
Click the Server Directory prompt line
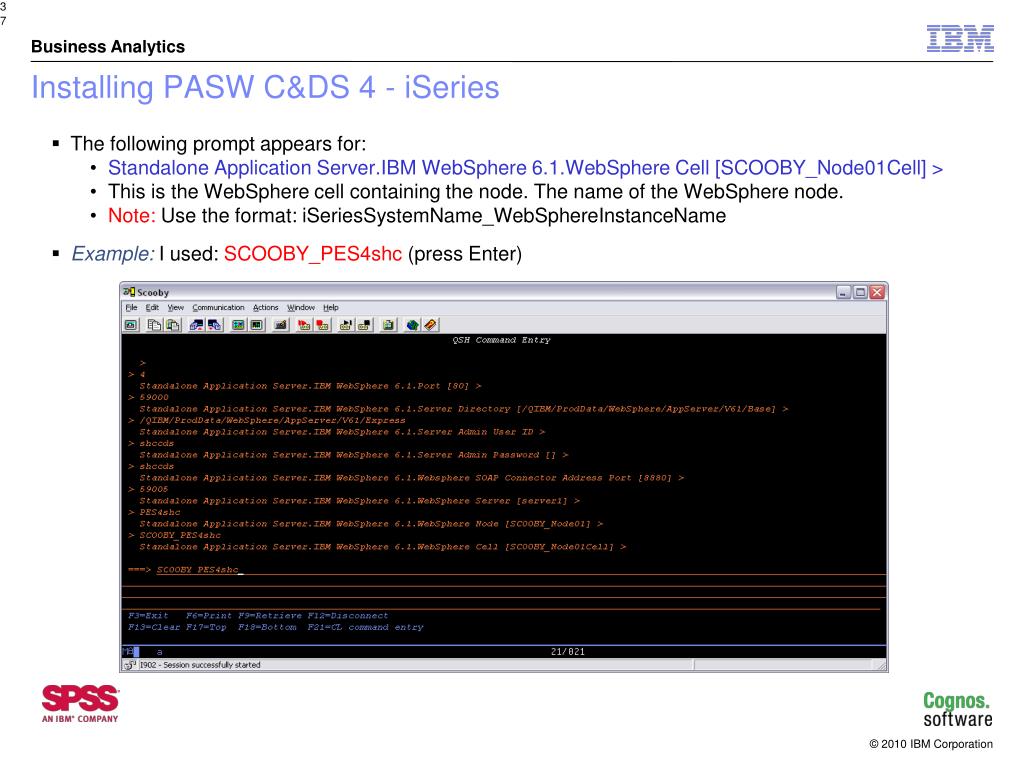(464, 409)
